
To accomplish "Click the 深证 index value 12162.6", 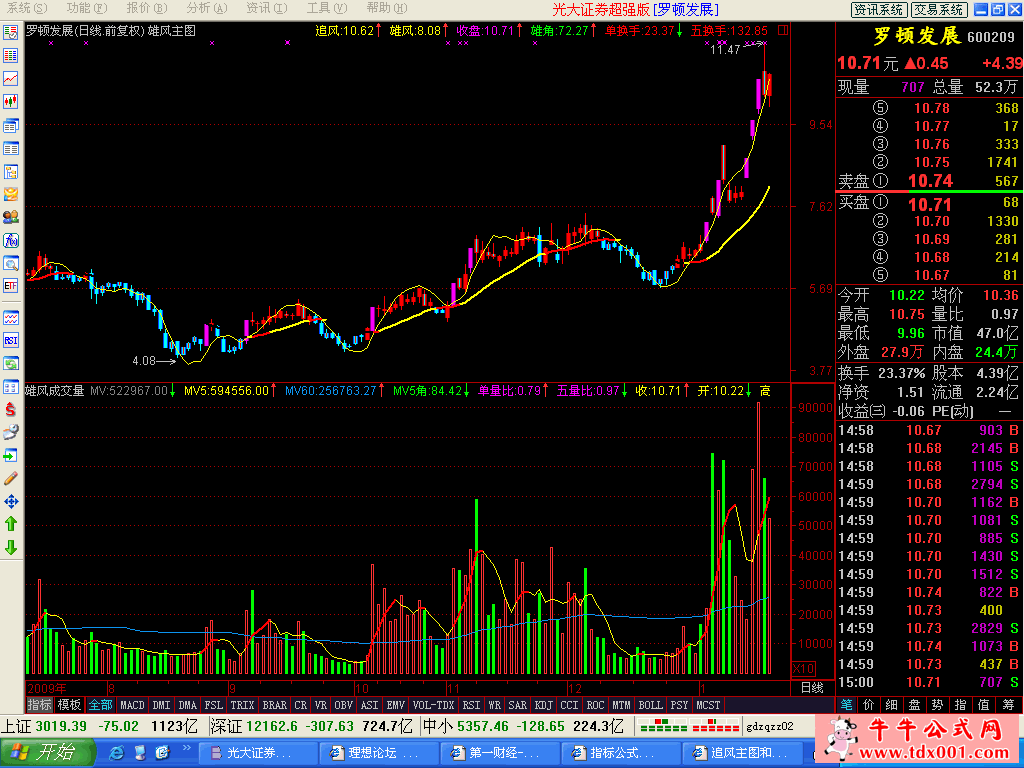I will click(272, 726).
